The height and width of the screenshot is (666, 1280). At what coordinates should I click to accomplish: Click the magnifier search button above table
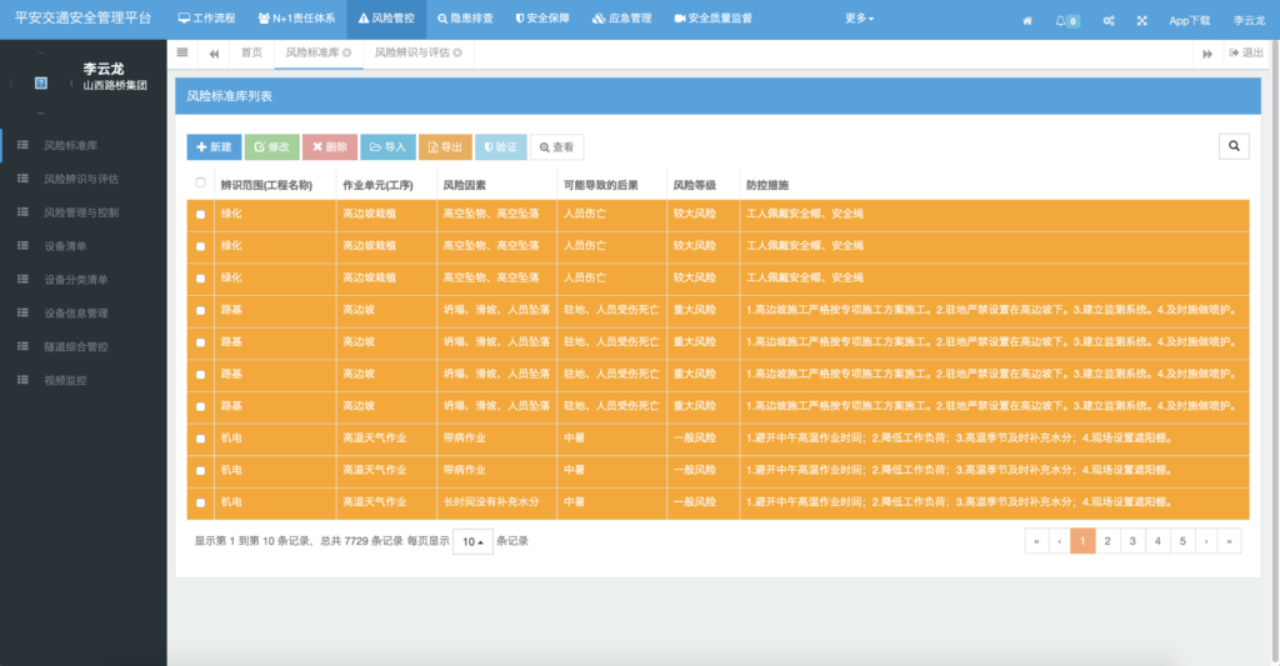click(x=1234, y=146)
